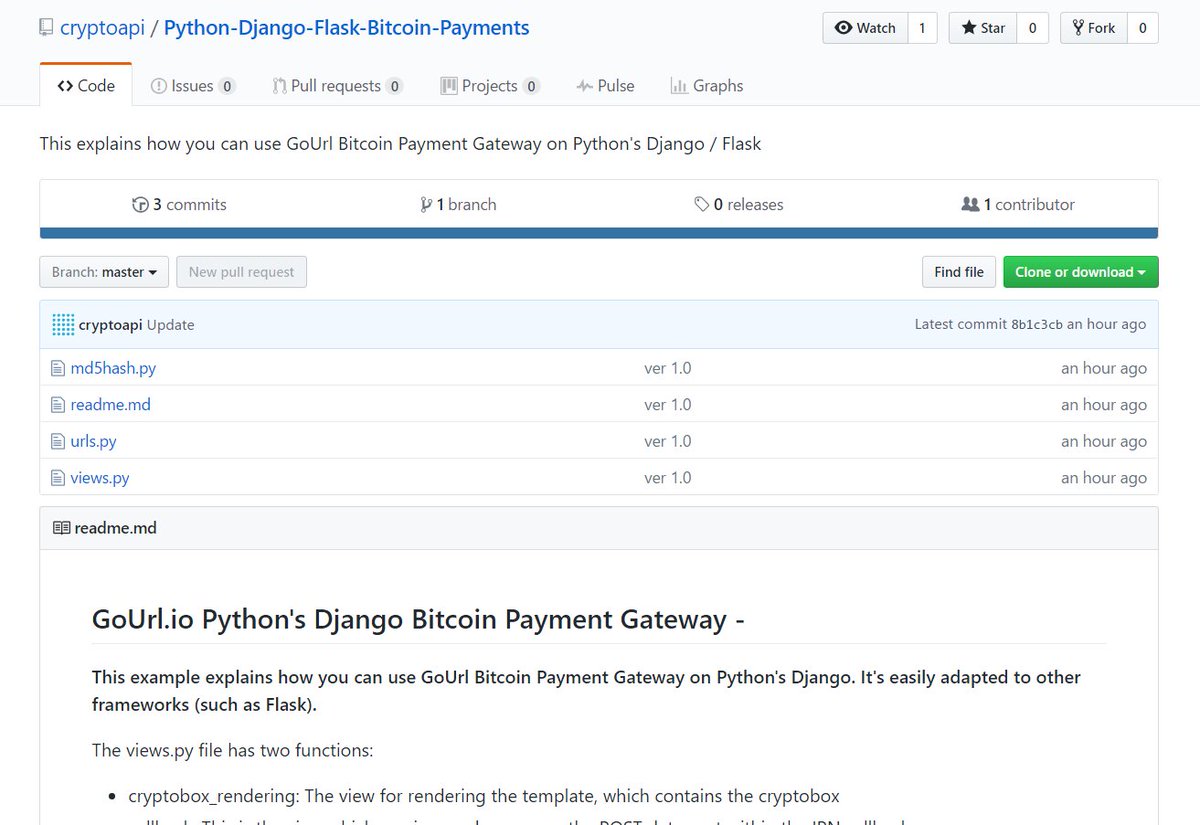
Task: Click the Issues exclamation icon
Action: pyautogui.click(x=158, y=86)
